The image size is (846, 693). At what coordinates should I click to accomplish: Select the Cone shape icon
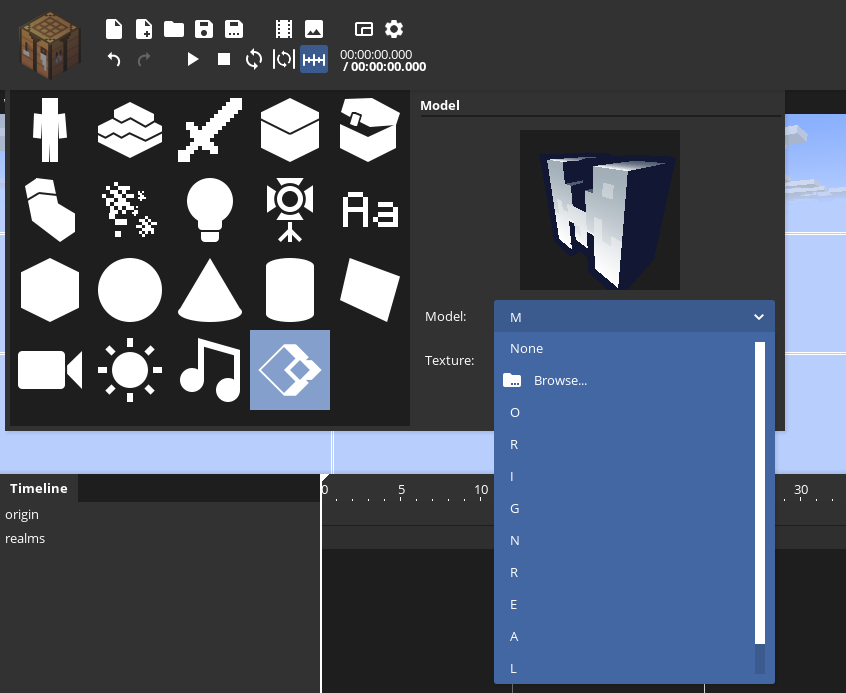[210, 290]
